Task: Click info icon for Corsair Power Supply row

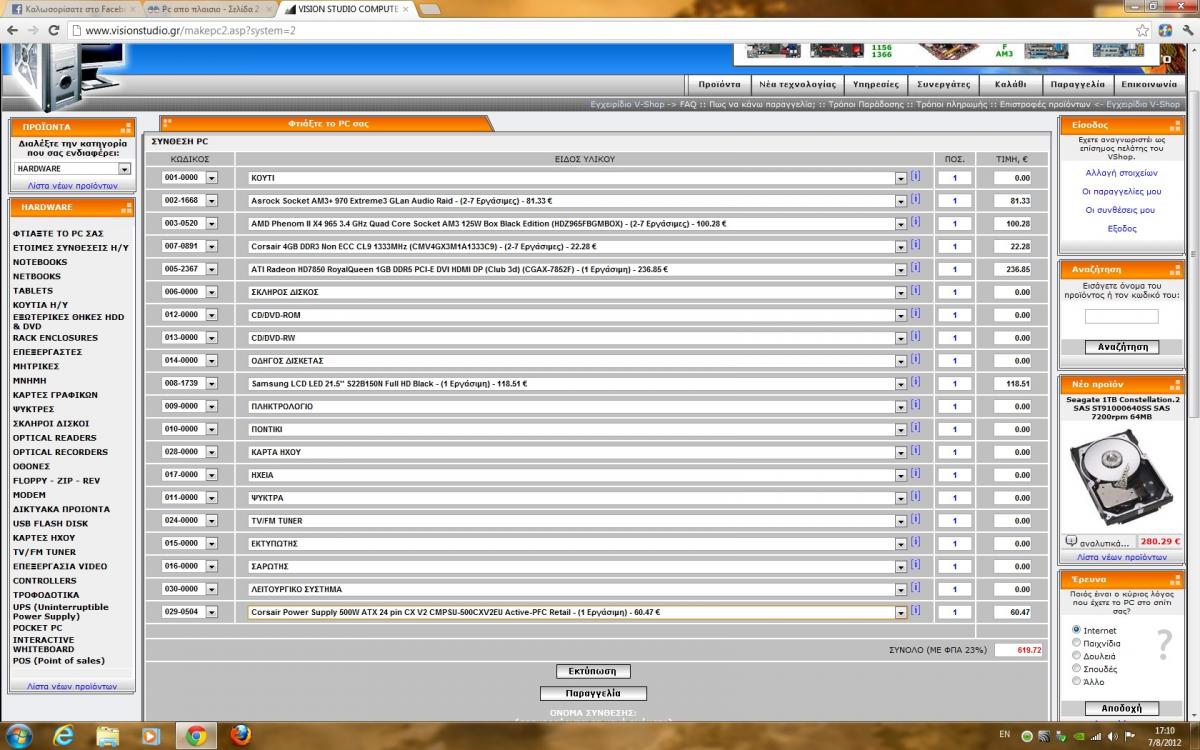Action: click(x=915, y=611)
